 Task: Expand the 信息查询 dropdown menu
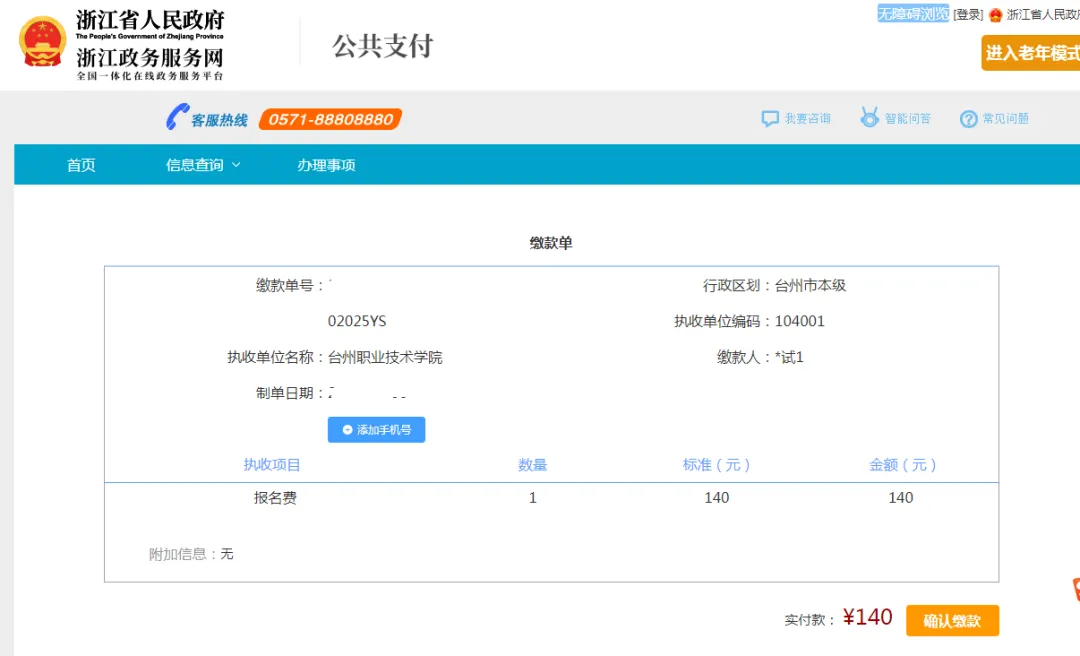pos(203,165)
